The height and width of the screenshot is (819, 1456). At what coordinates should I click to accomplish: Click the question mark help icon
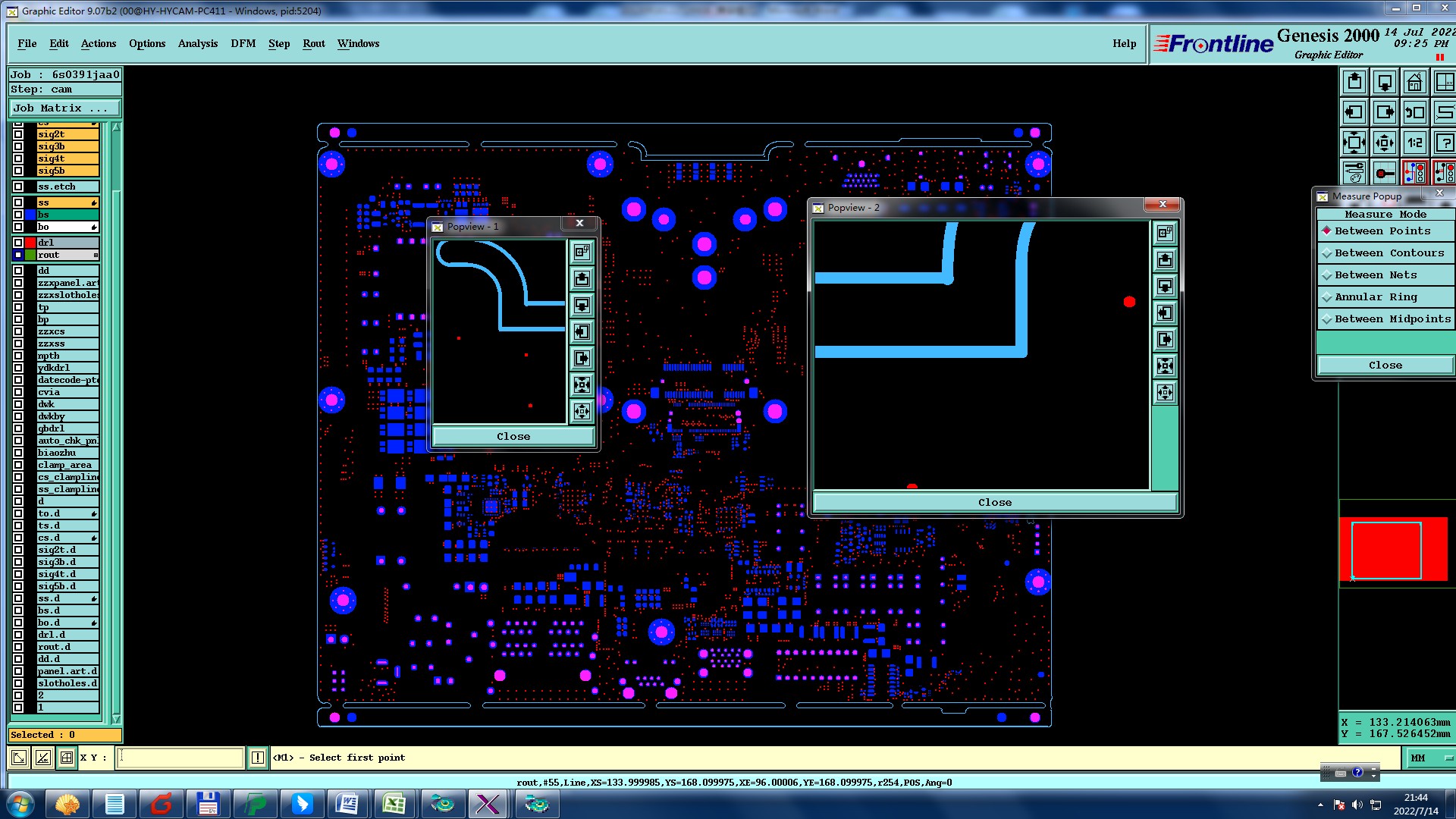click(1445, 143)
